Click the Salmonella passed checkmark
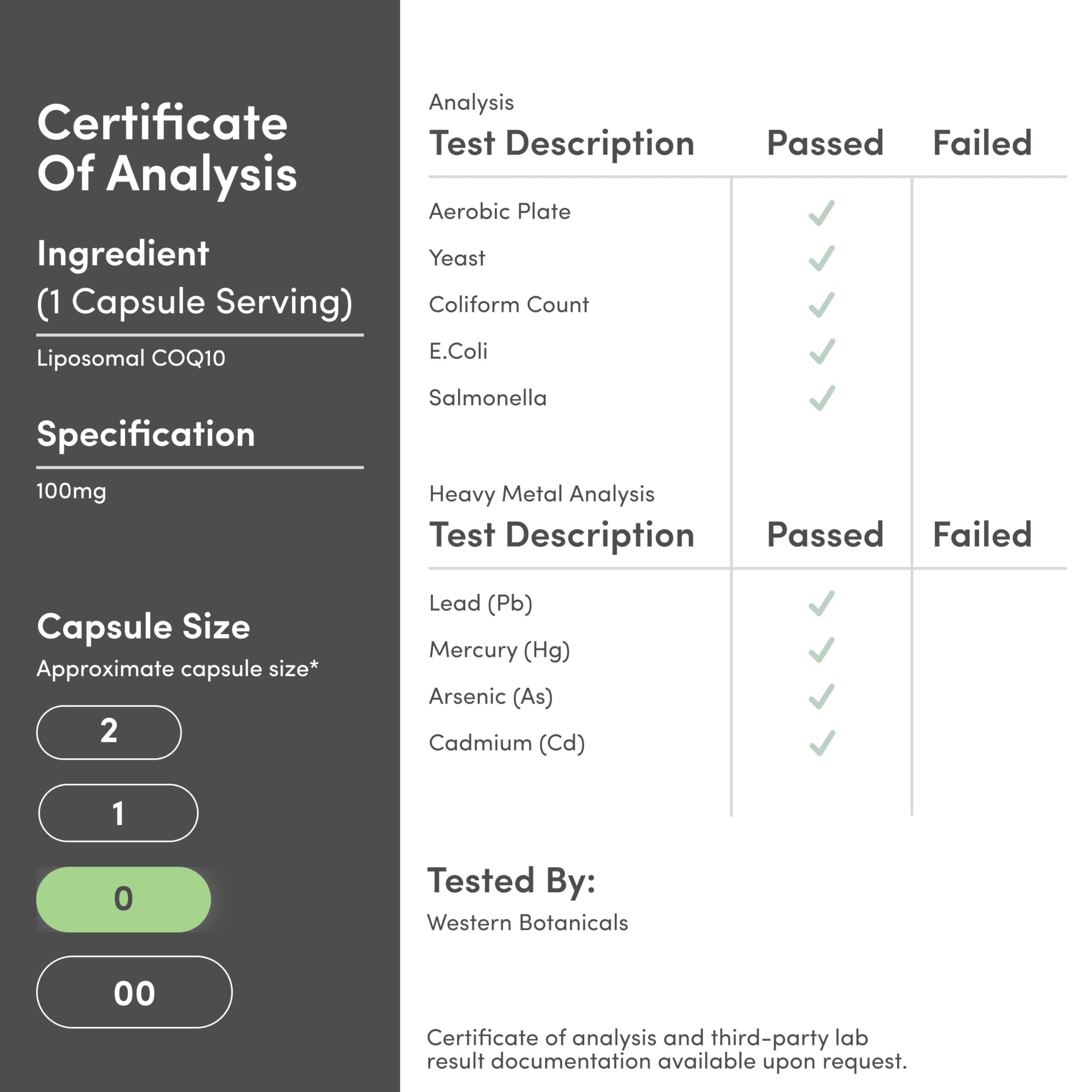Screen dimensions: 1092x1092 point(821,398)
